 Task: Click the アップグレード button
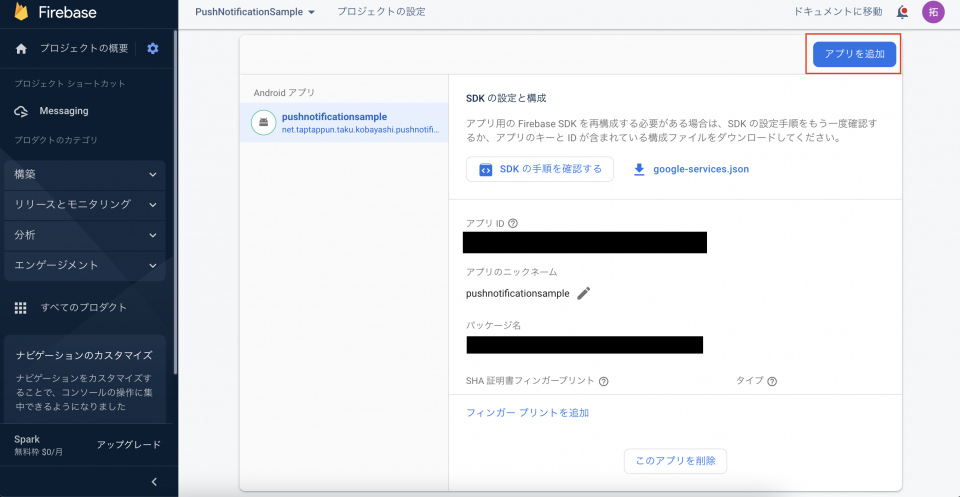pos(129,445)
